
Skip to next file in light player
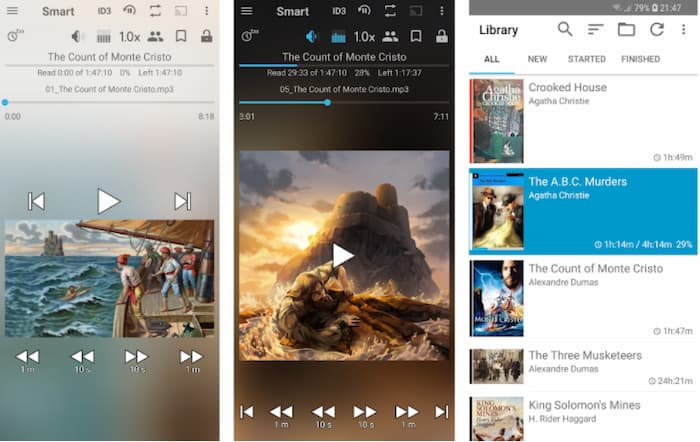(183, 201)
